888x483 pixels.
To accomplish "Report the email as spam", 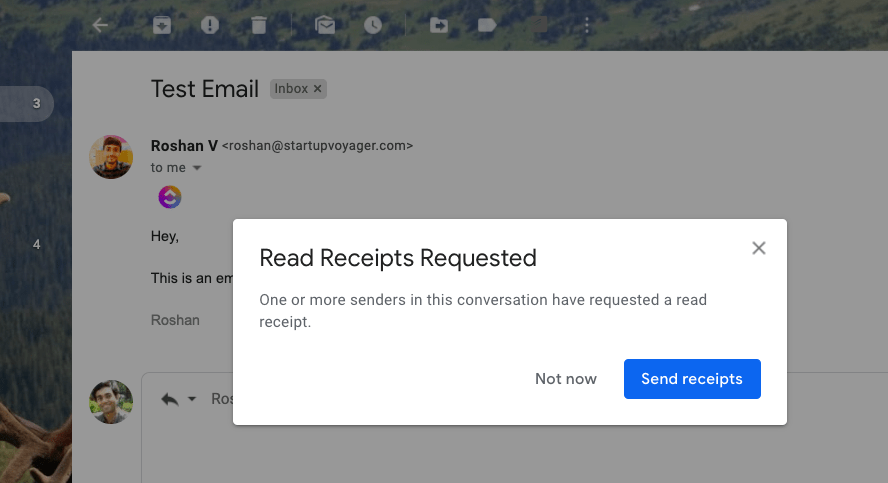I will click(210, 26).
